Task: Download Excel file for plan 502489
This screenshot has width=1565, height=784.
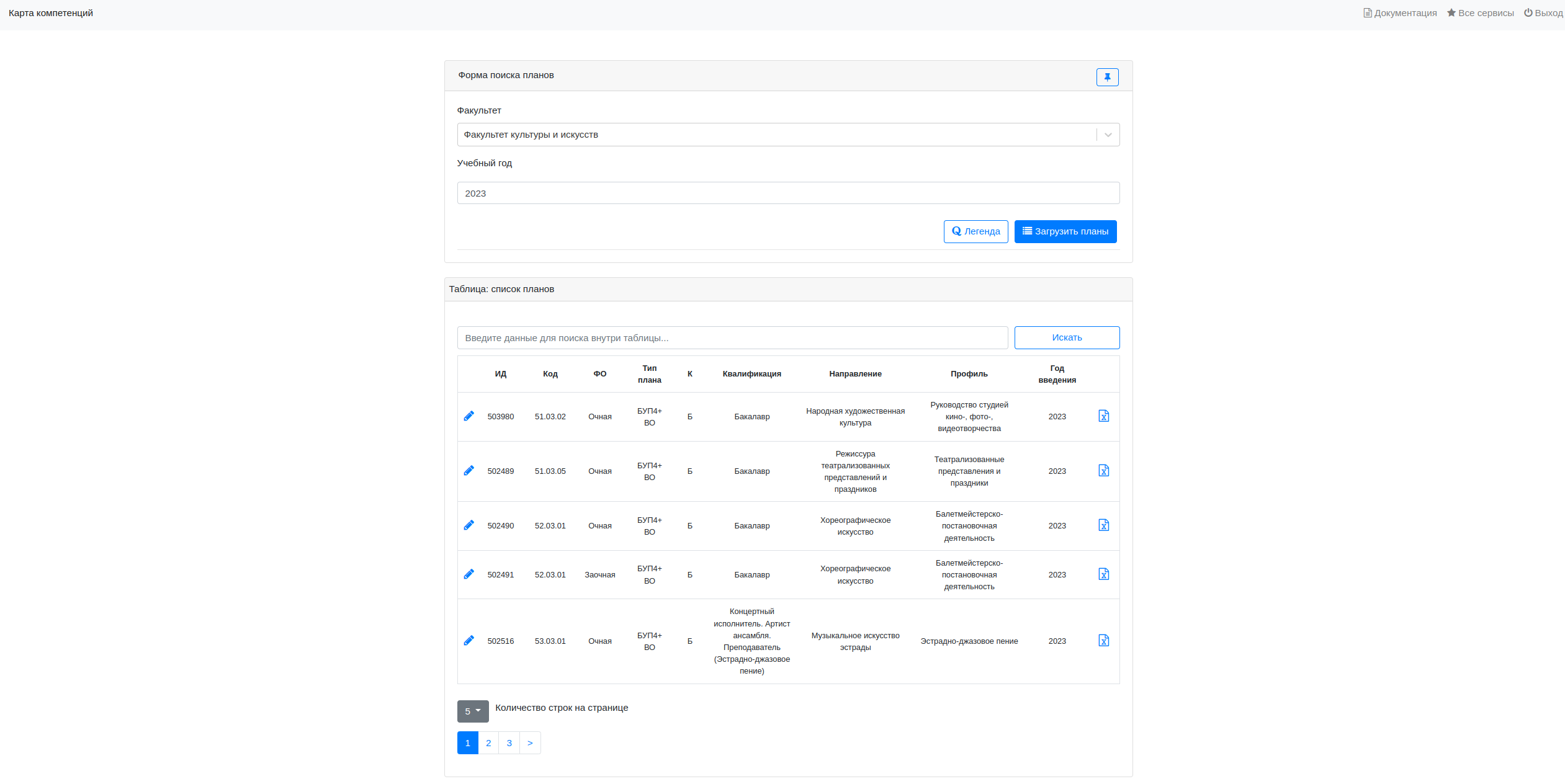Action: (x=1103, y=471)
